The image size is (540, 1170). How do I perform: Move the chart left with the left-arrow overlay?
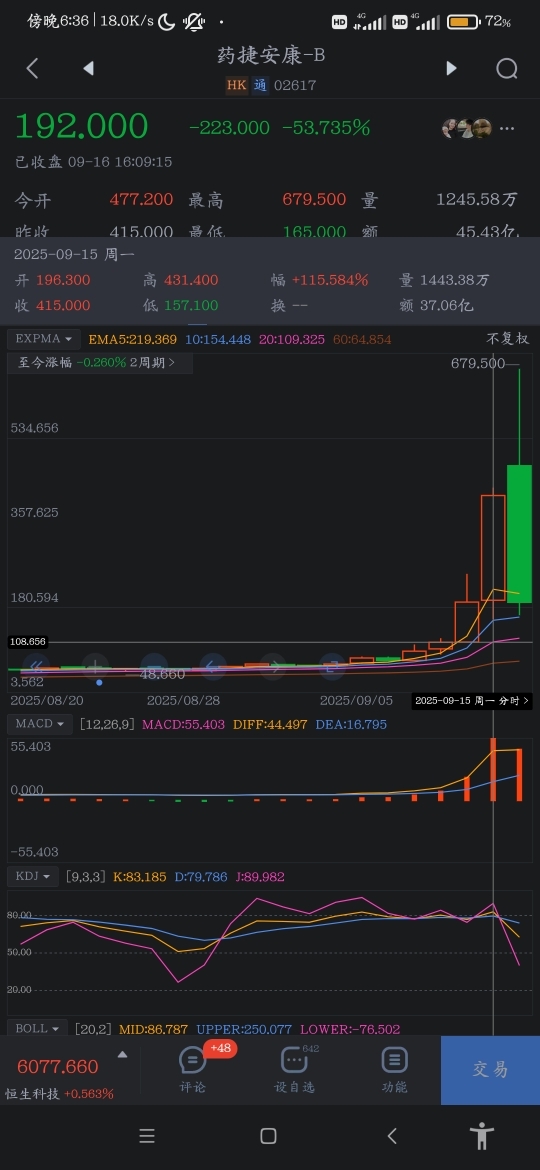click(x=213, y=666)
